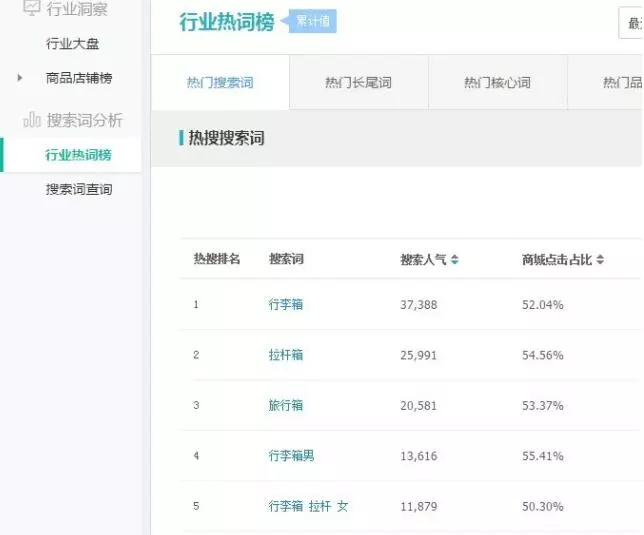Click the 热搜搜索词 section heading
The height and width of the screenshot is (535, 644).
coord(226,138)
